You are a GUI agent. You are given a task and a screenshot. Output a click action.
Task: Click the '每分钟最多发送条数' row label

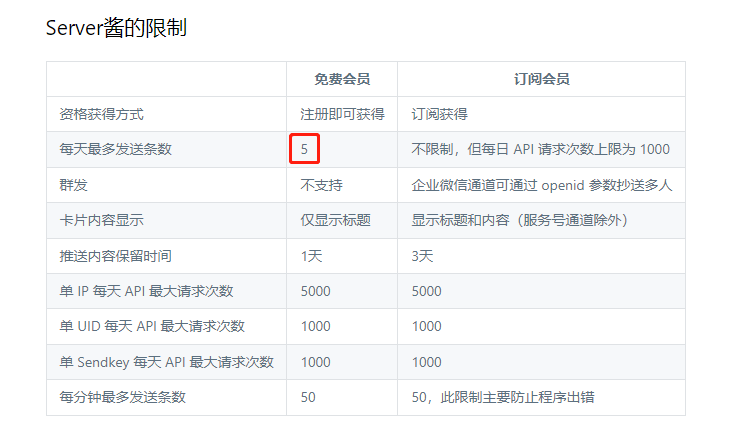122,397
